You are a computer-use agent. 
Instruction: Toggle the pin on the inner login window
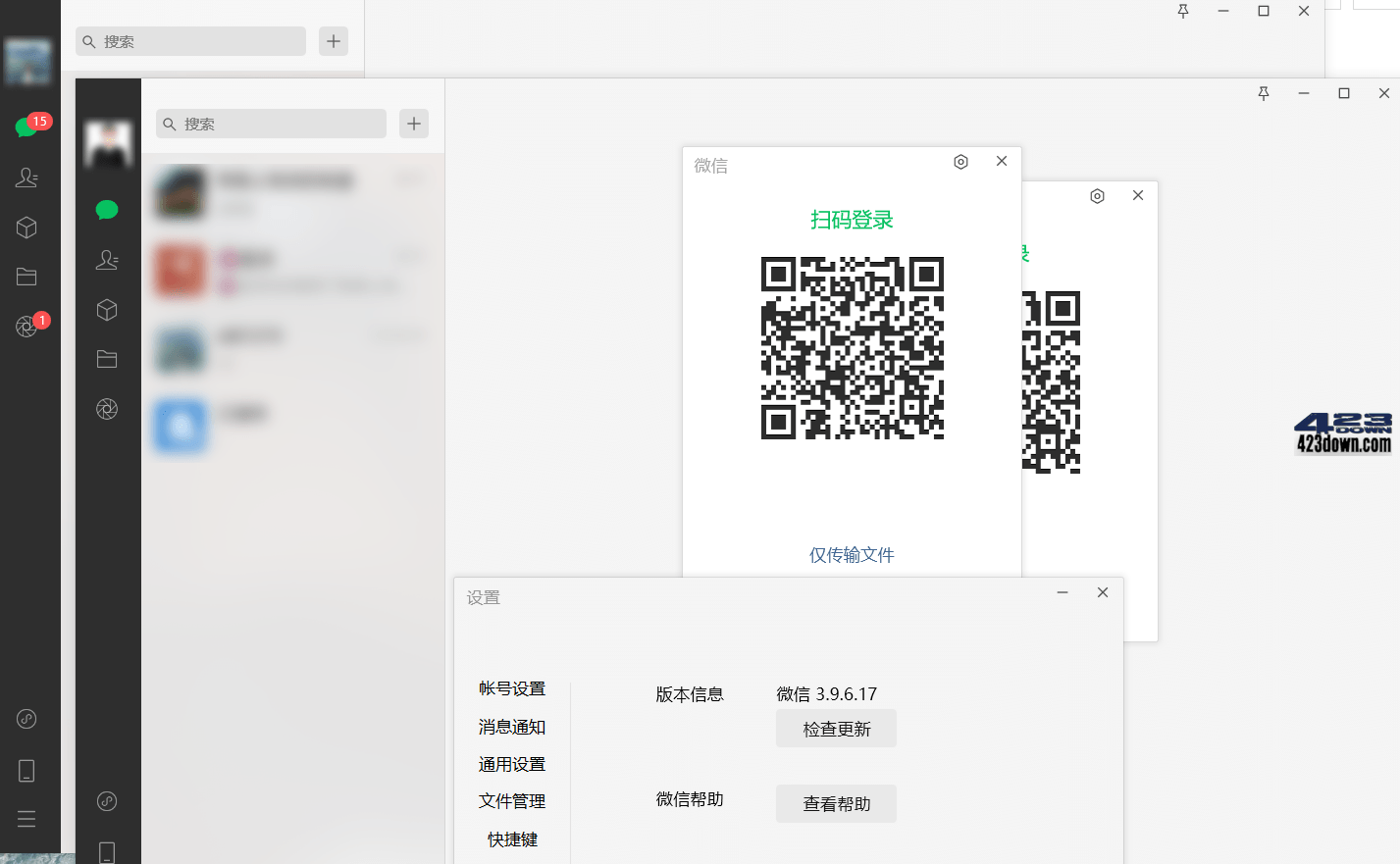1264,93
